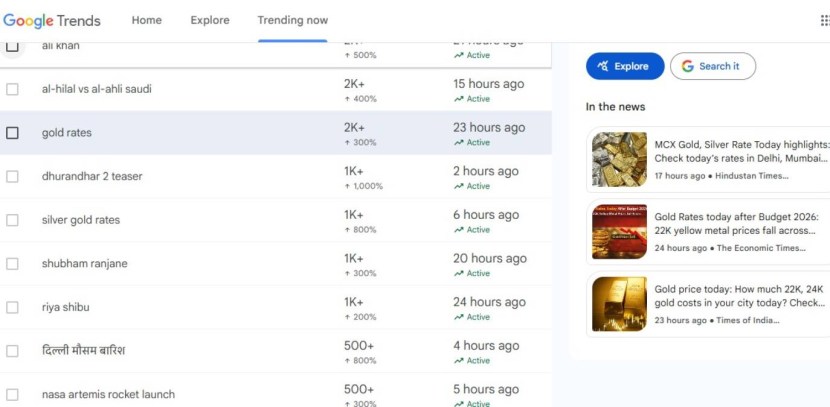Click the Active trend icon for gold rates
Screen dimensions: 830x407
(x=459, y=143)
